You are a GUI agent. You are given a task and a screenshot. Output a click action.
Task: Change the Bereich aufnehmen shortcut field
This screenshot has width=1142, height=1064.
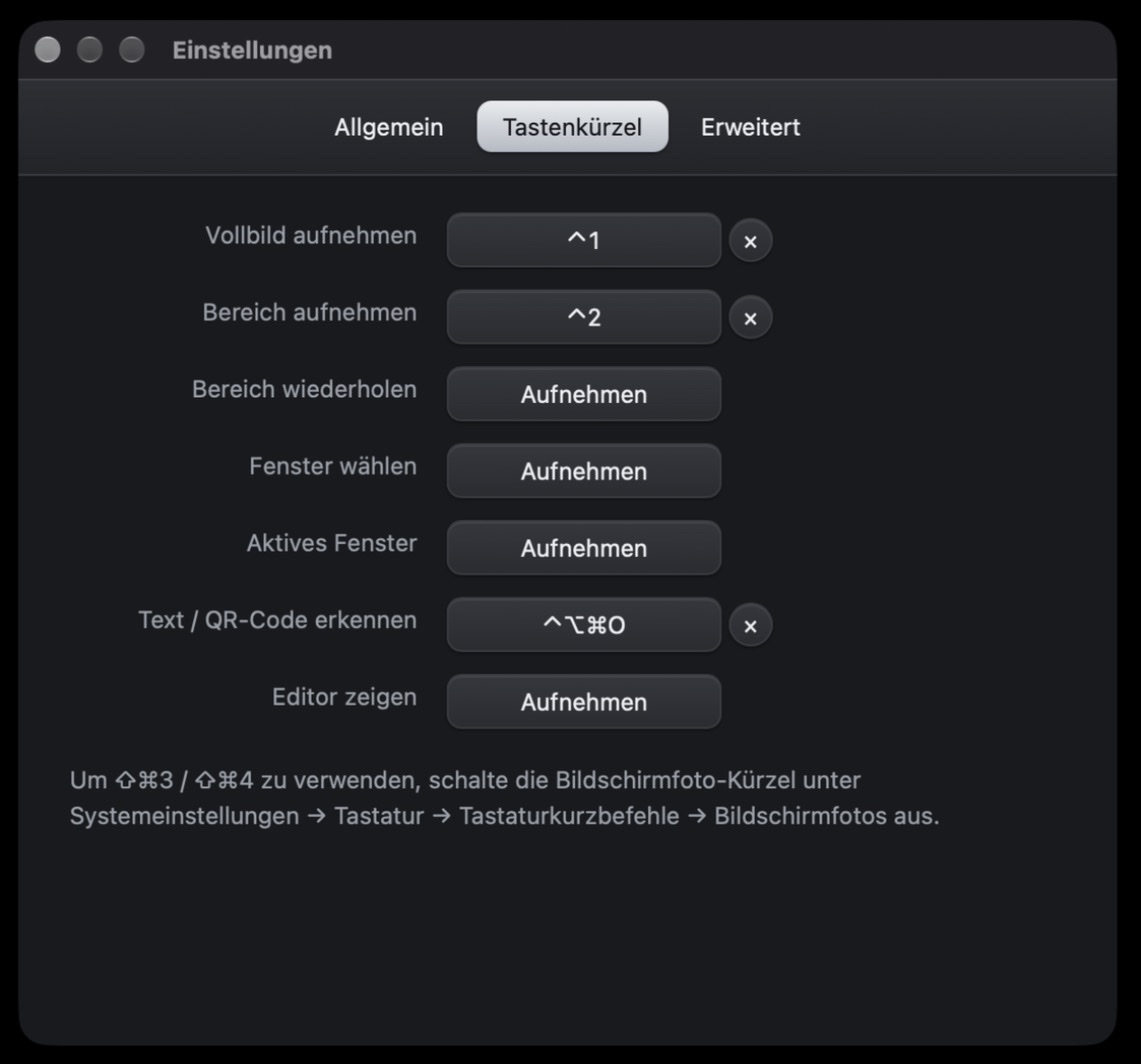tap(584, 317)
